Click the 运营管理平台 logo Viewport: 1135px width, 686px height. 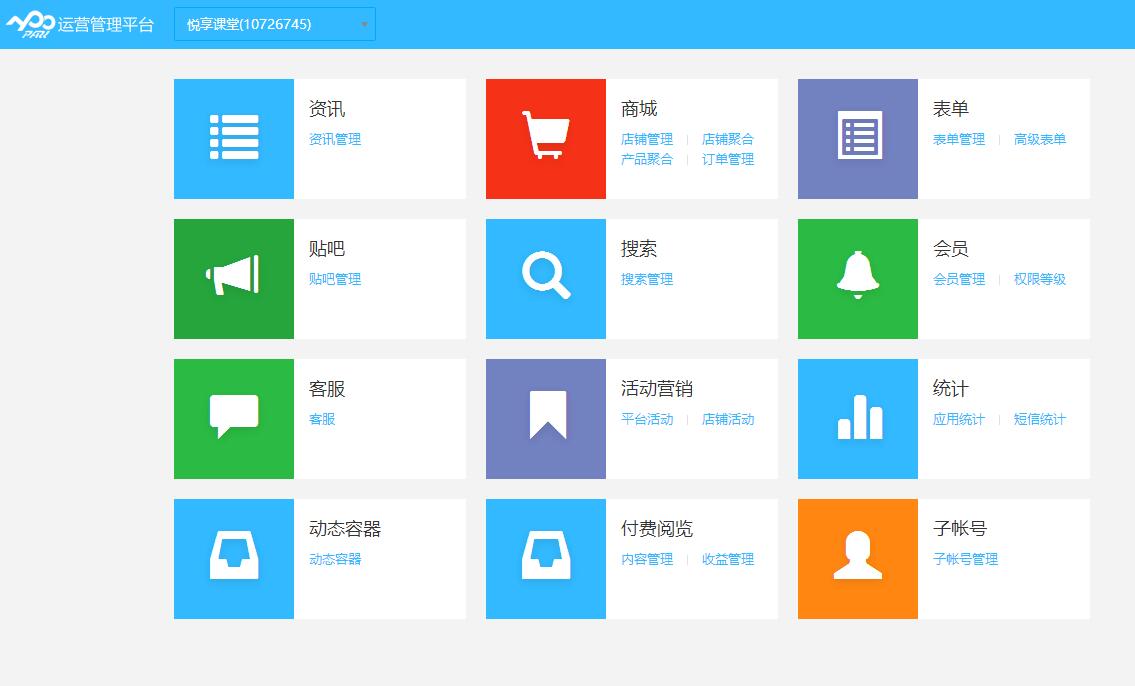[x=80, y=24]
